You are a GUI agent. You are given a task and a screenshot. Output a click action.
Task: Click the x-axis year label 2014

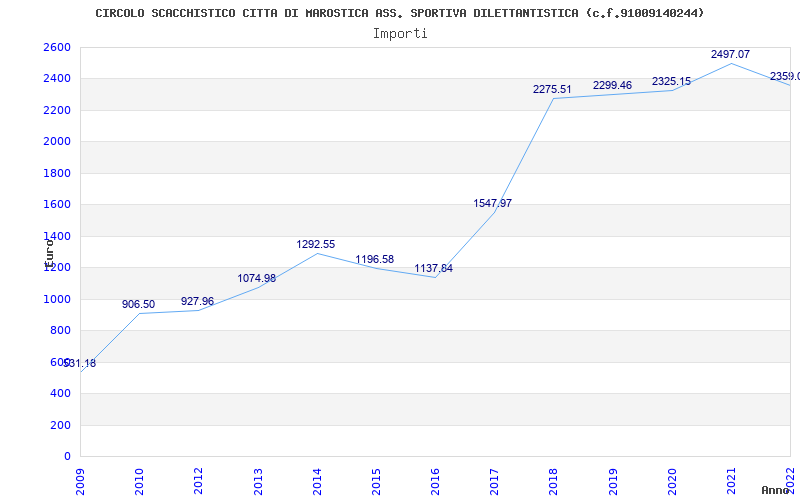tap(317, 482)
